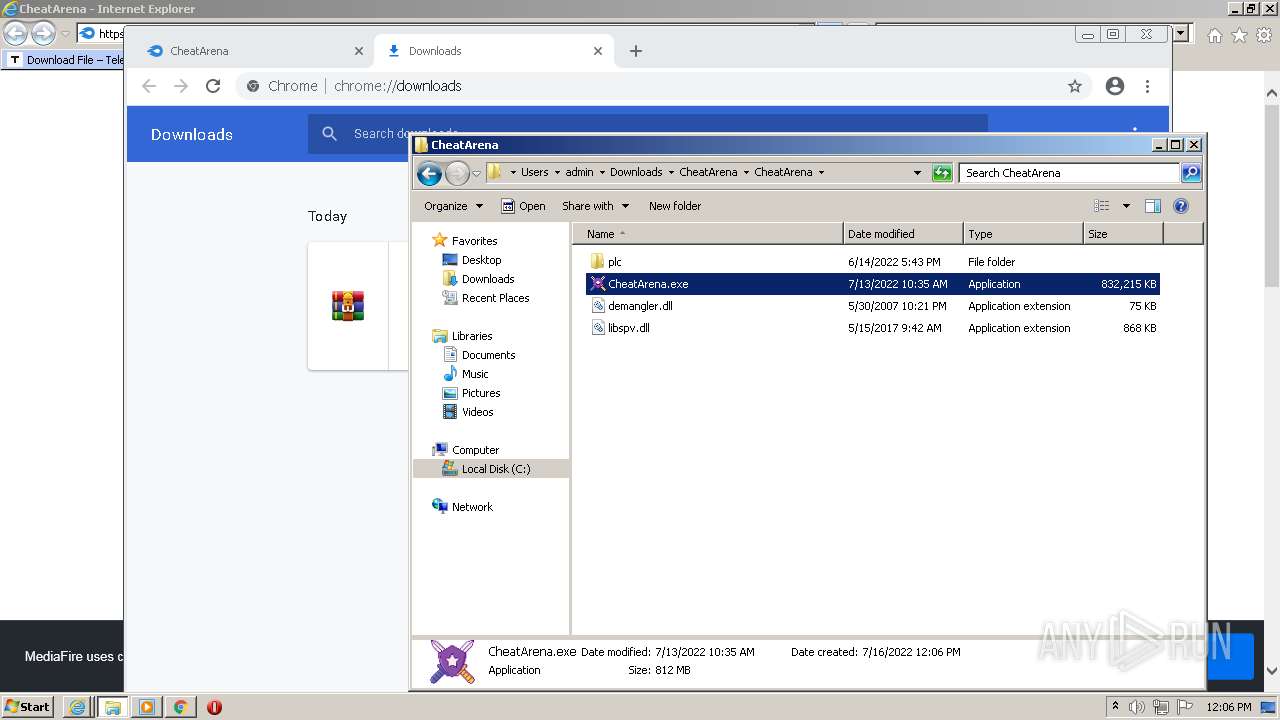This screenshot has height=720, width=1280.
Task: Select Documents library in navigation pane
Action: point(488,355)
